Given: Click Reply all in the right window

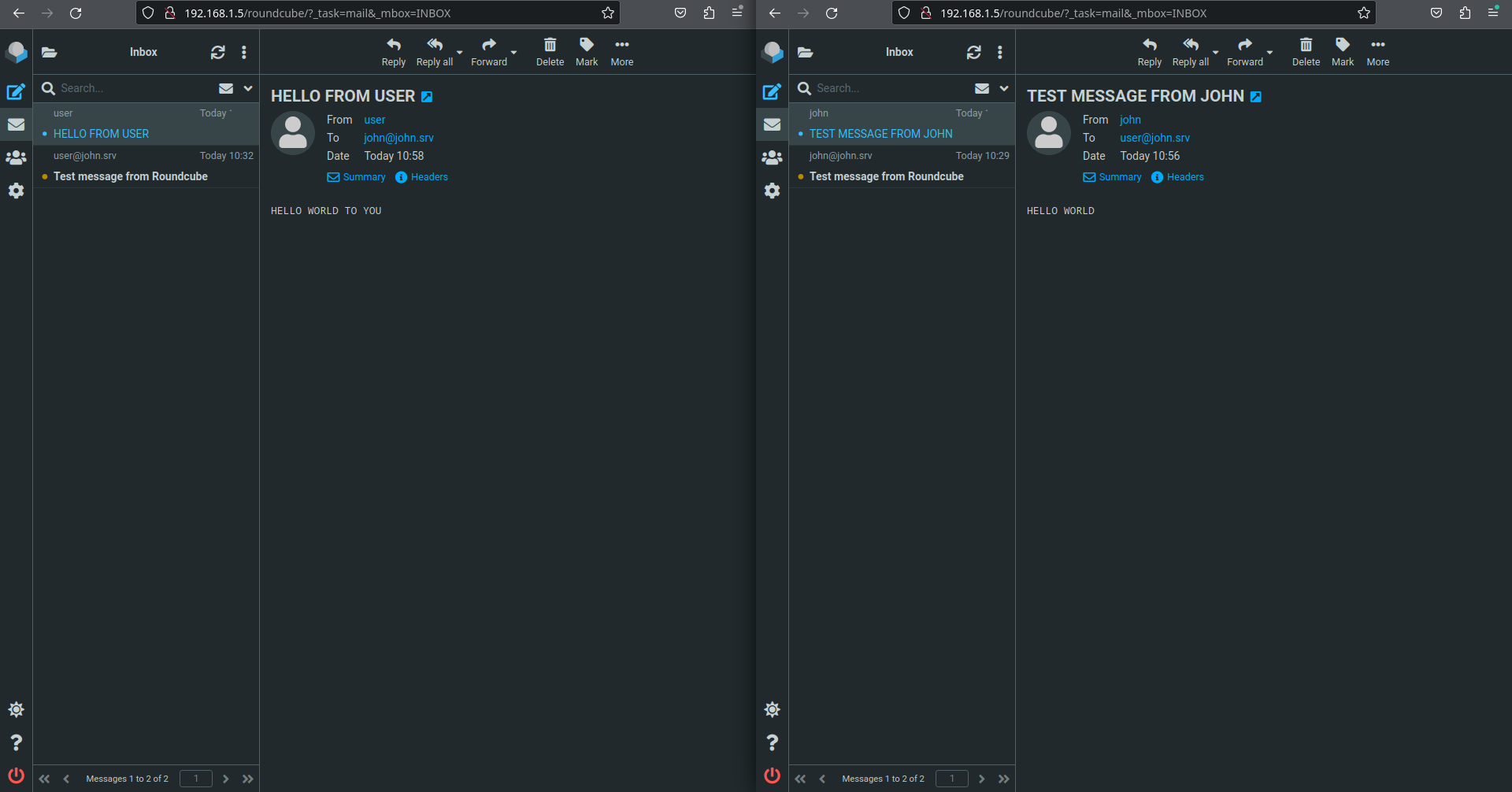Looking at the screenshot, I should pyautogui.click(x=1191, y=52).
